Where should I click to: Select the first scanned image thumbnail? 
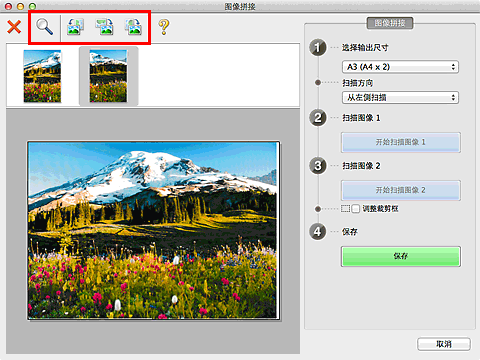(x=42, y=76)
